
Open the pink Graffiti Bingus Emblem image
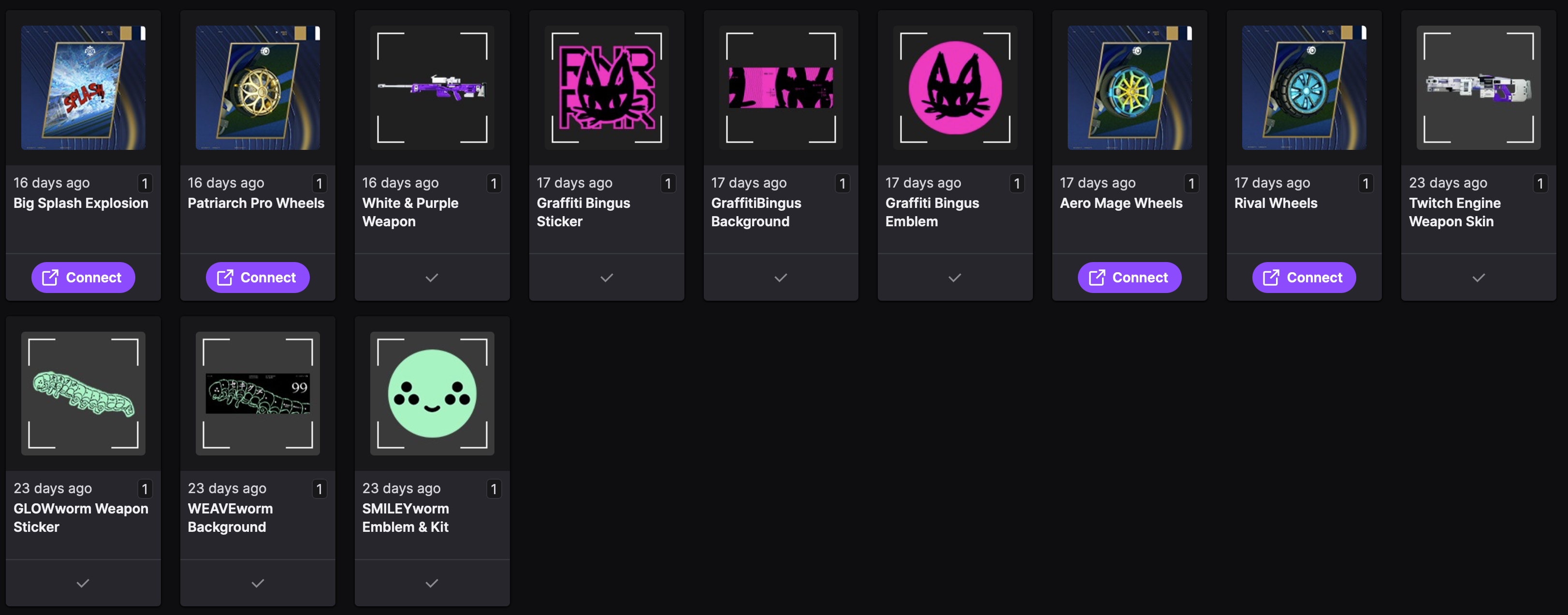tap(955, 88)
